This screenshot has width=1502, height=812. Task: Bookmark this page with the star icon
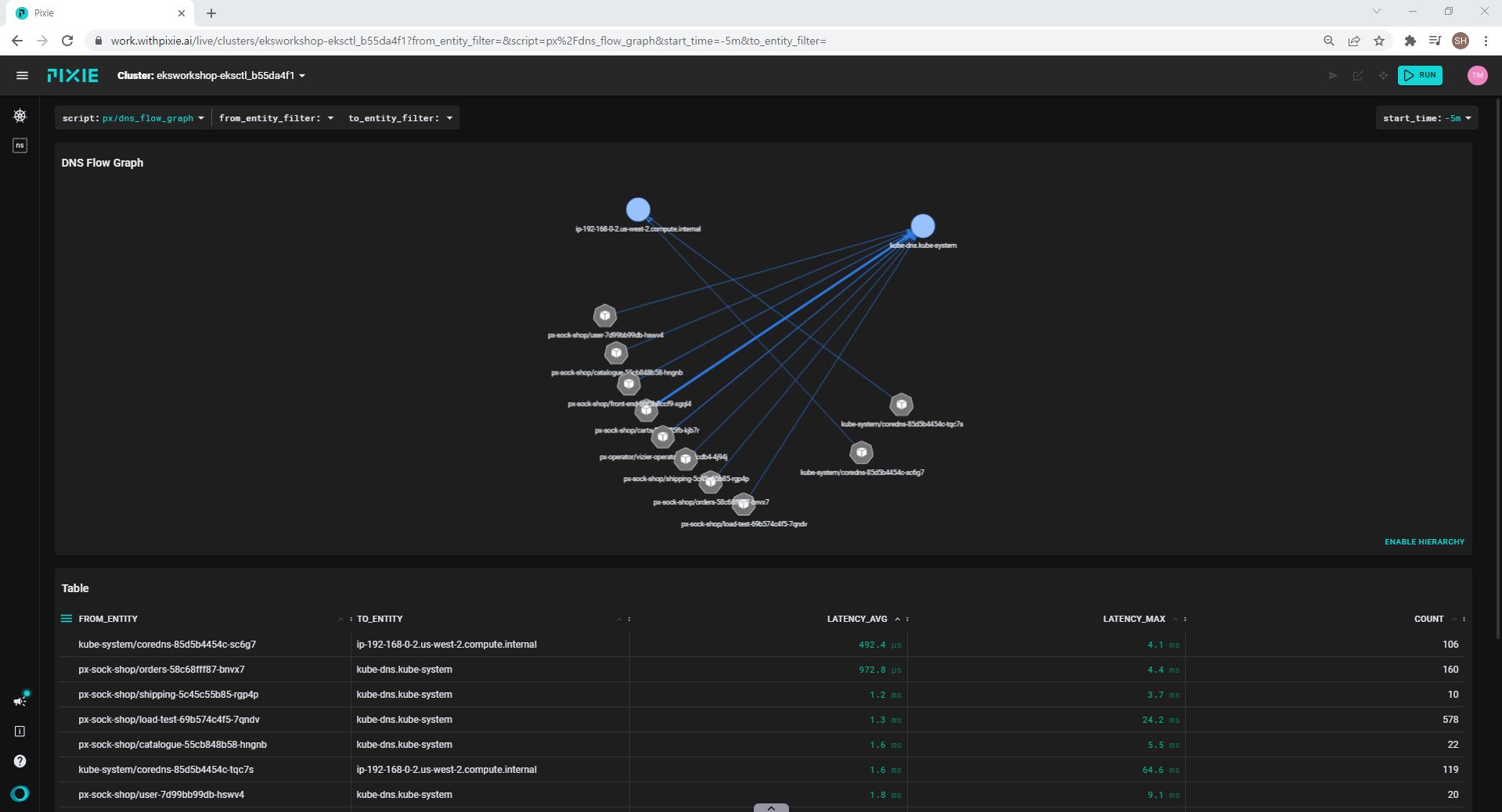coord(1379,41)
